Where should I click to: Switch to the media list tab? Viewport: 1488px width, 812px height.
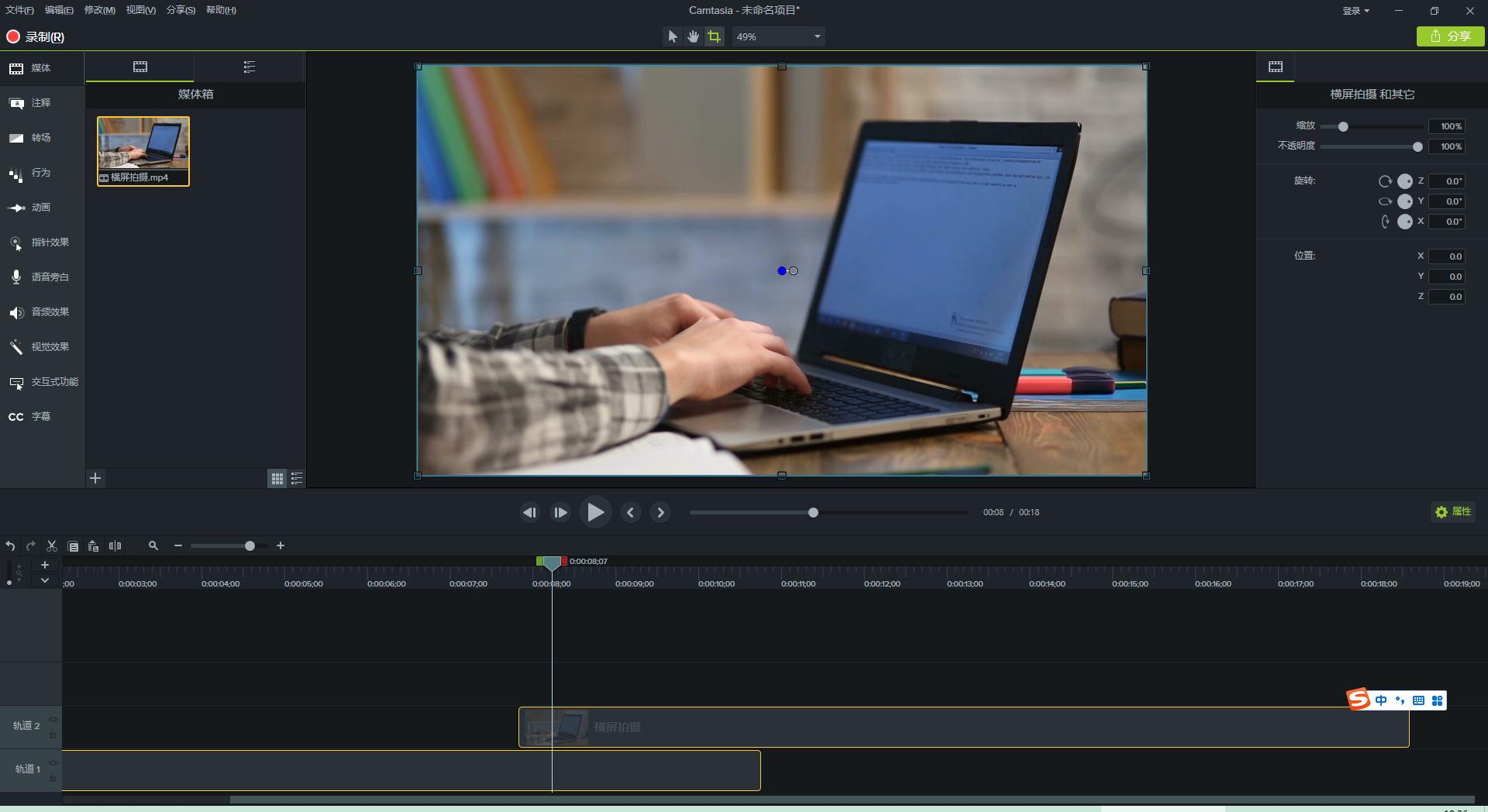click(x=249, y=67)
